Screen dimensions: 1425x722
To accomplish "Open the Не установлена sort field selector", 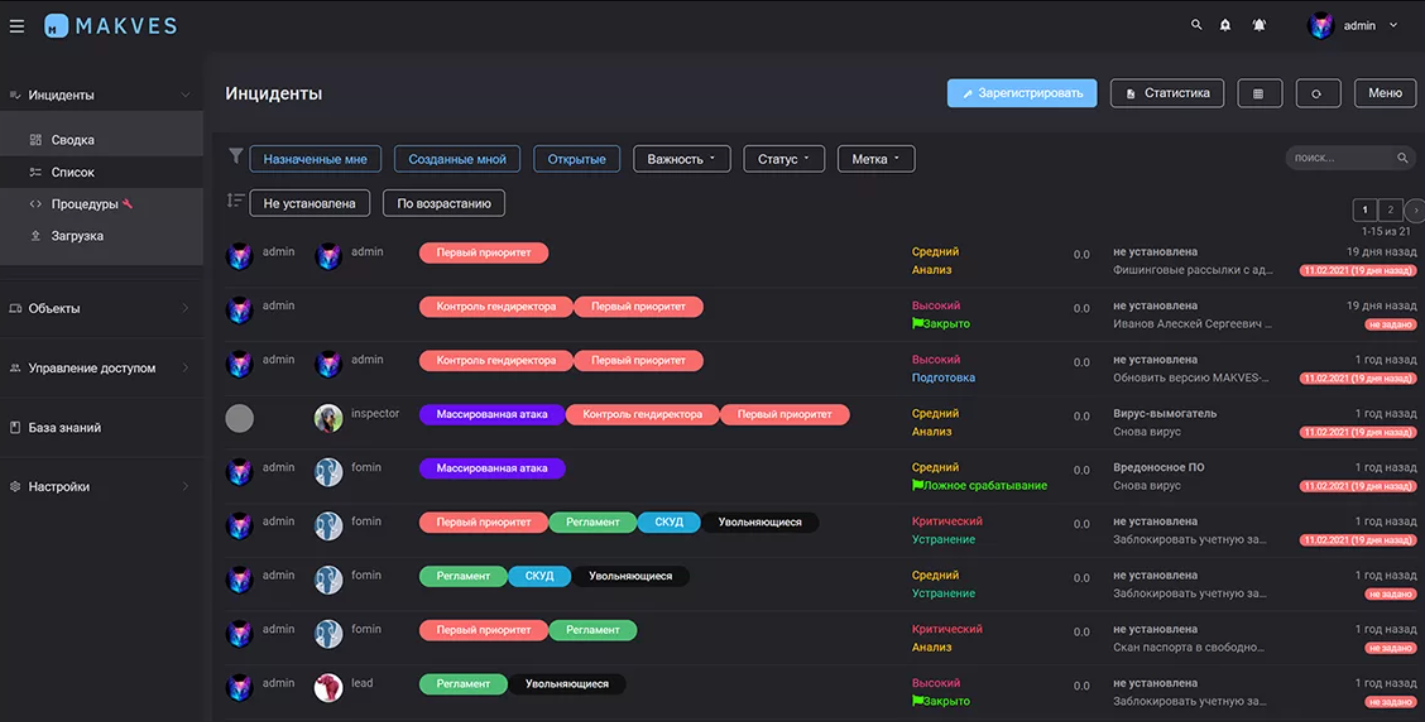I will click(x=310, y=203).
